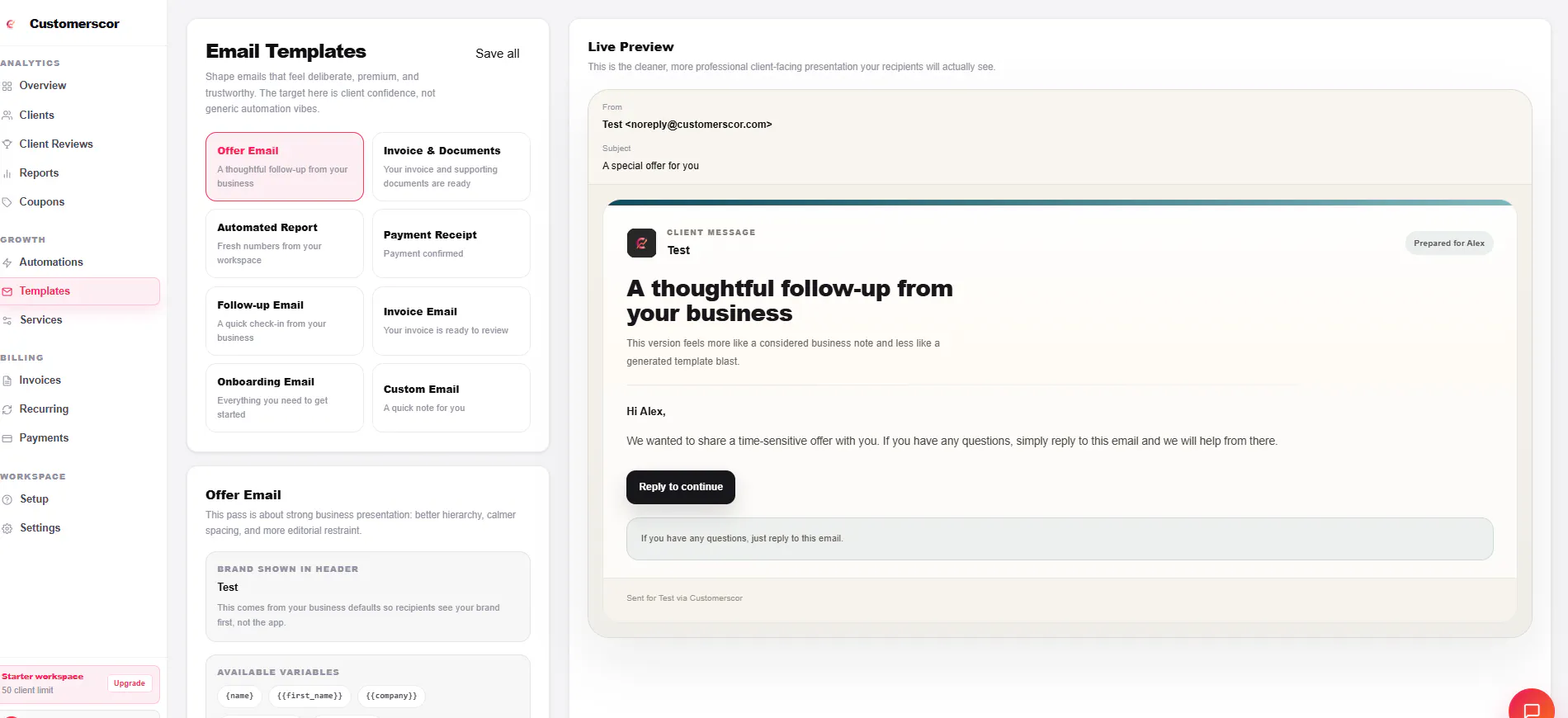Select the Invoice & Documents template card

(451, 167)
